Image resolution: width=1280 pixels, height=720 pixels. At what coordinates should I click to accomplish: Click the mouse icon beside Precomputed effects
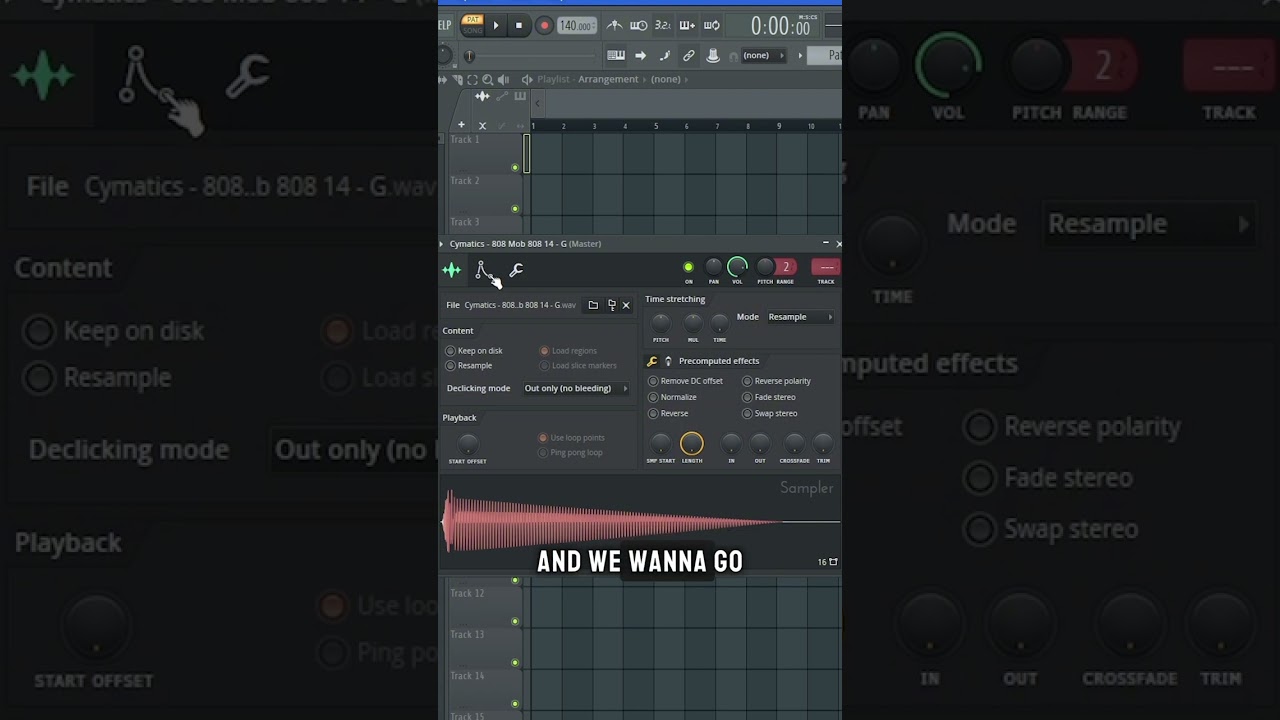point(668,361)
